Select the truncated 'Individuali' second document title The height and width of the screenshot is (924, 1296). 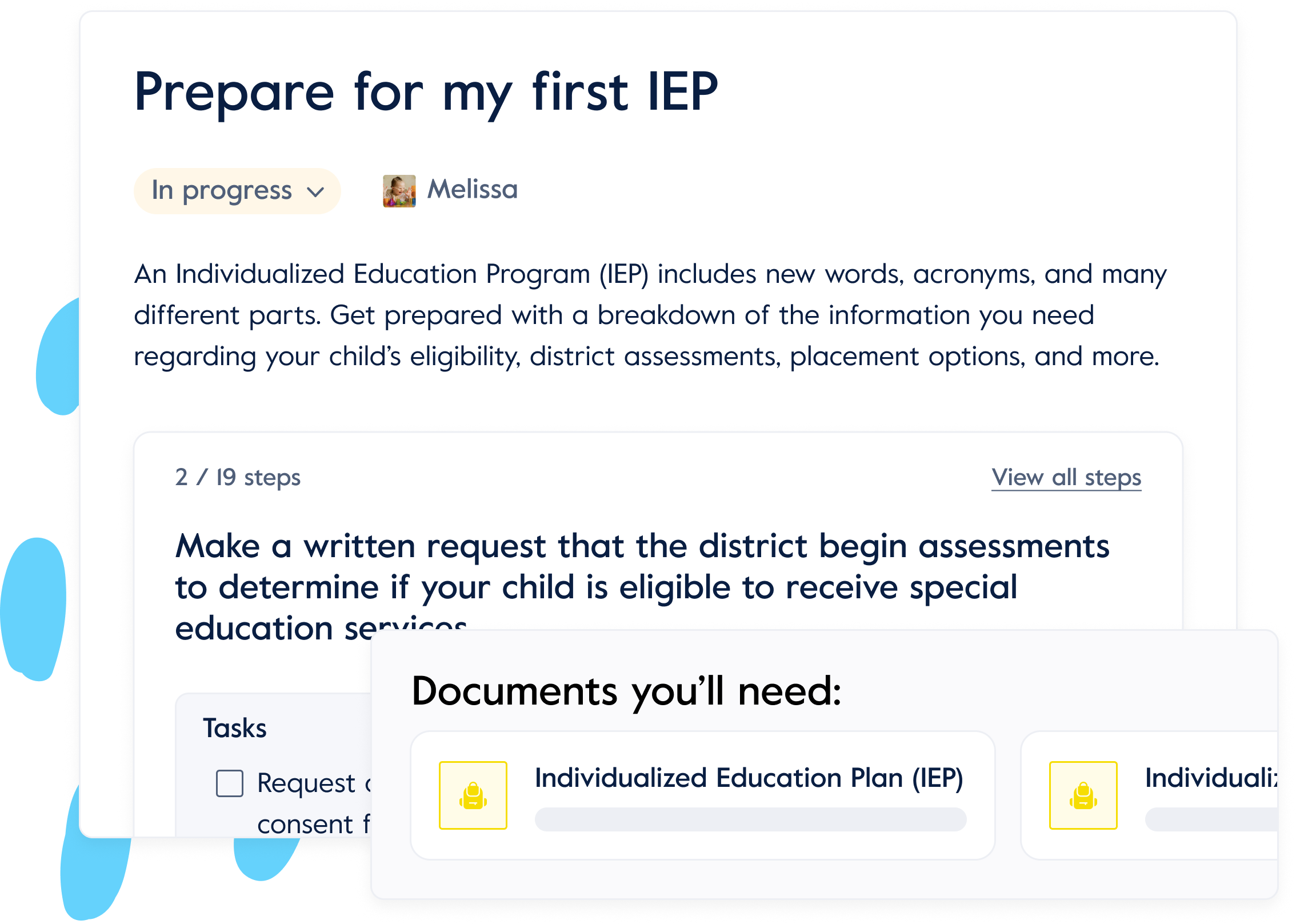click(x=1210, y=778)
